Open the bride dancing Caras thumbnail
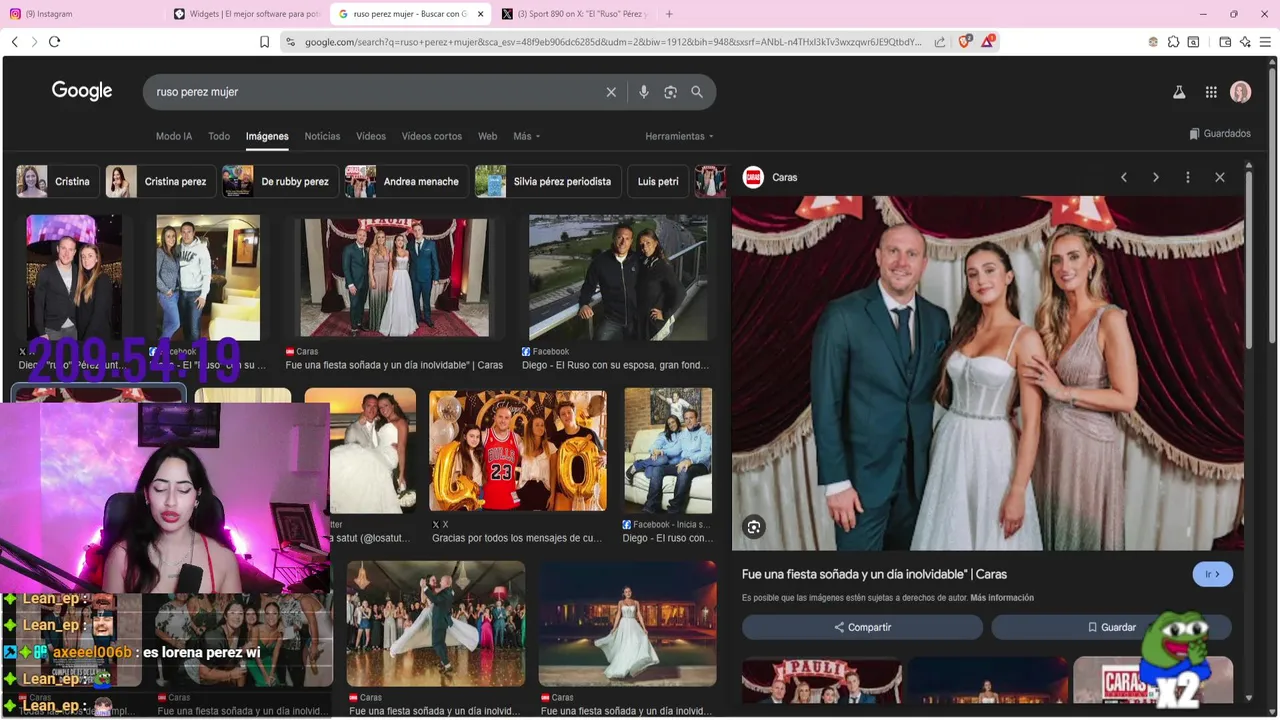 click(435, 623)
